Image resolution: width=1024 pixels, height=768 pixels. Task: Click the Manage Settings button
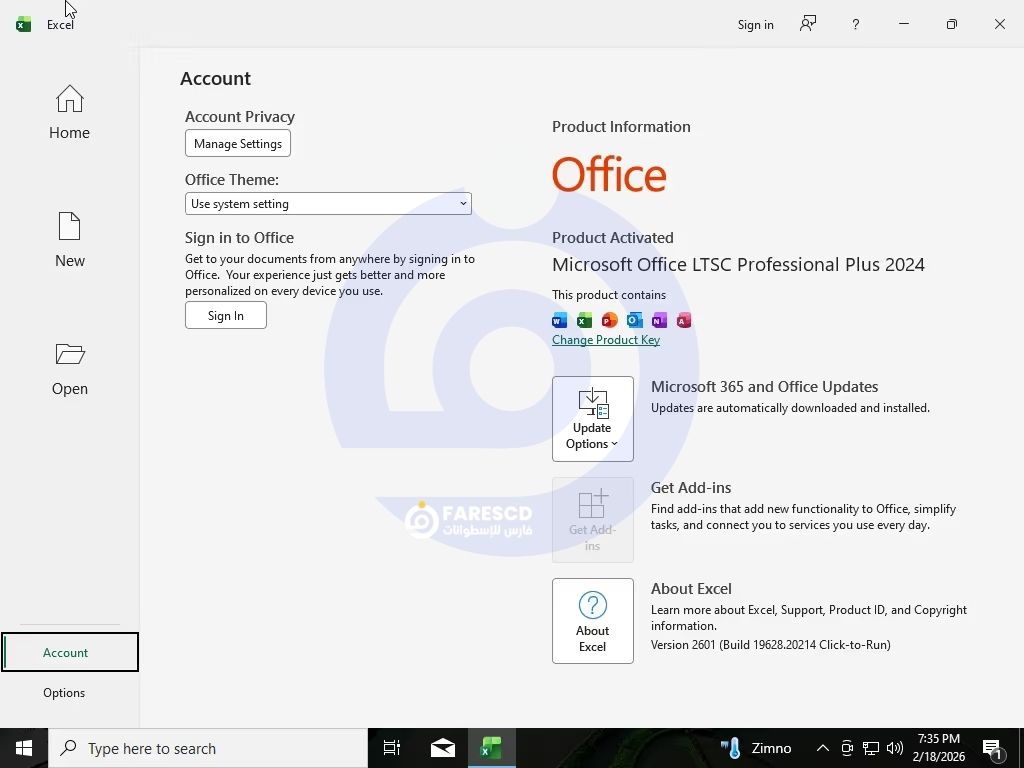pos(238,144)
